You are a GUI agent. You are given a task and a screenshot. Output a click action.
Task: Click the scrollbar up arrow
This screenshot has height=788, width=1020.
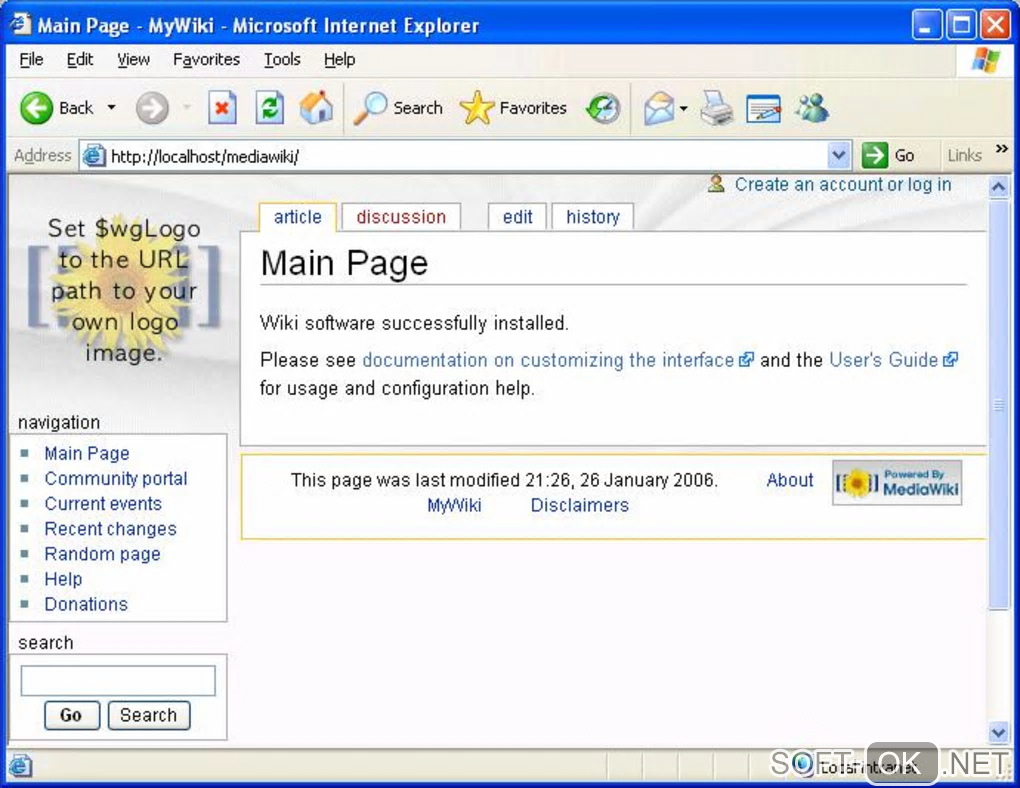[998, 188]
